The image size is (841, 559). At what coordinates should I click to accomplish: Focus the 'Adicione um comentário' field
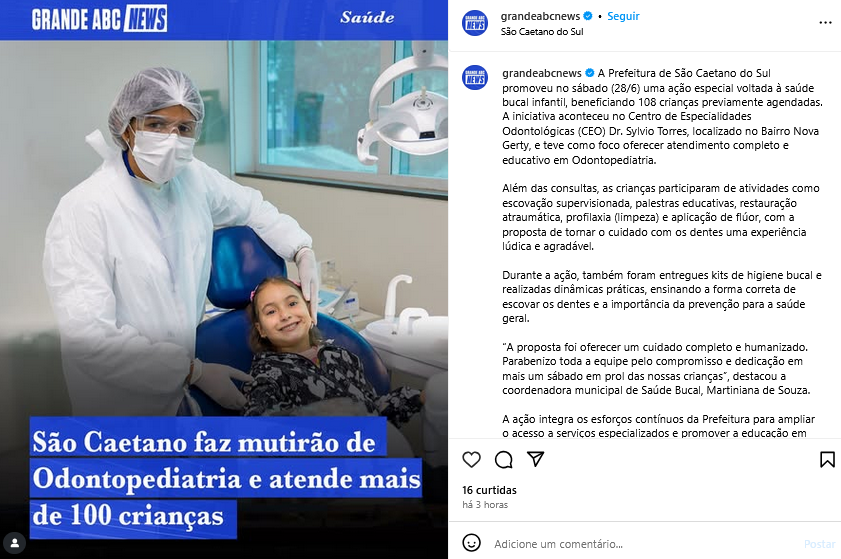[644, 544]
